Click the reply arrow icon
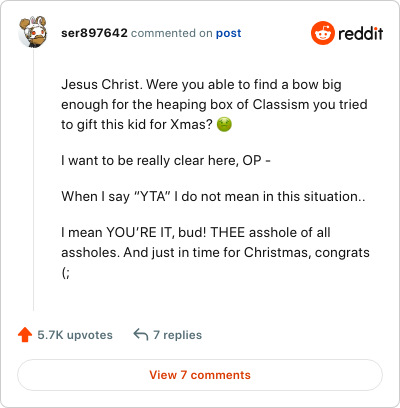 pyautogui.click(x=141, y=334)
